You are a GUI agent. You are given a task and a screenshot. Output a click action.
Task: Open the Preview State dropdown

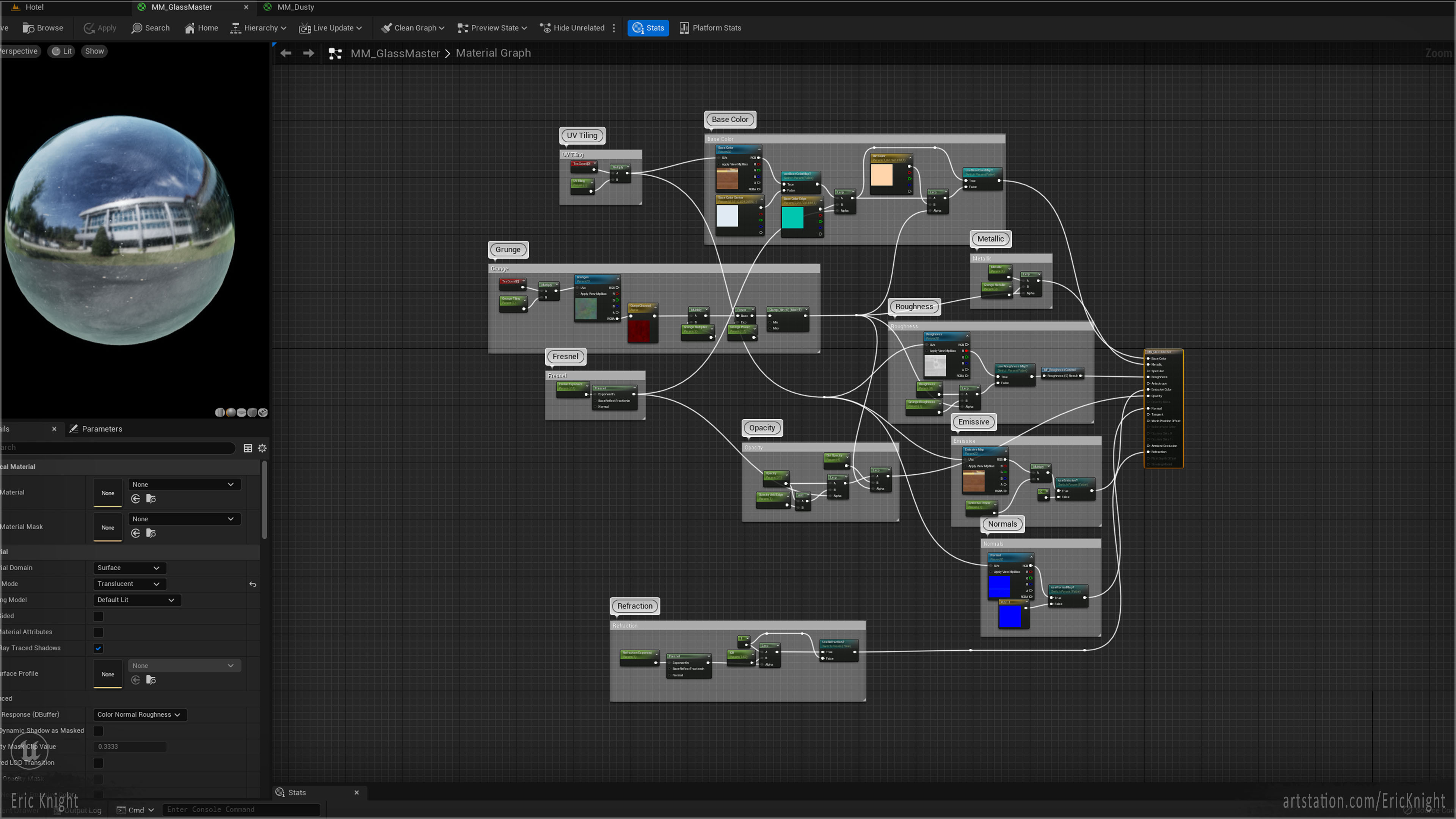[492, 28]
